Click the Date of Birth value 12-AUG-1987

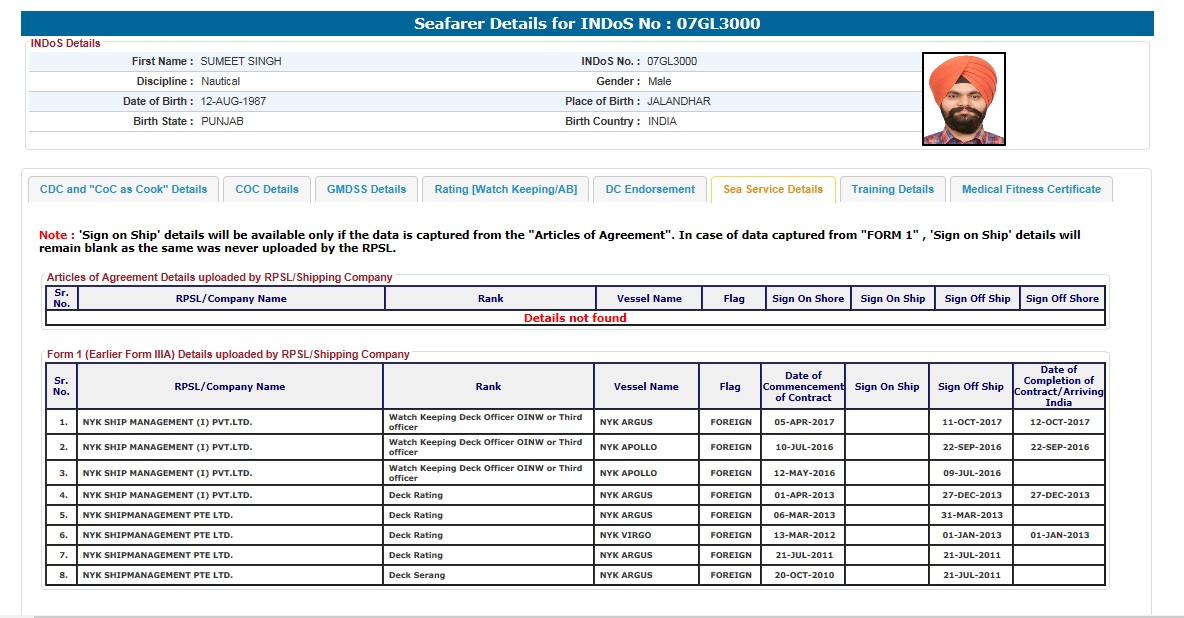click(233, 101)
